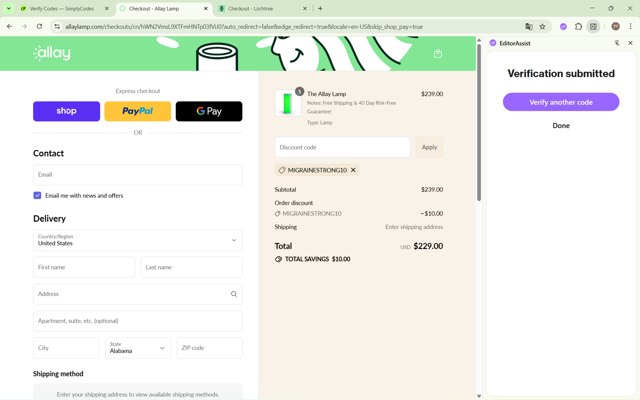The height and width of the screenshot is (400, 640).
Task: Click the -$10.00 order discount value
Action: click(432, 213)
